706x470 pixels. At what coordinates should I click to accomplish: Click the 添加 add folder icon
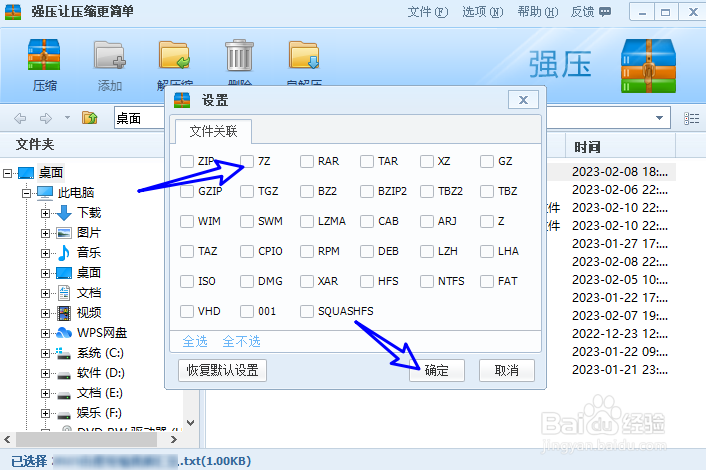[109, 55]
